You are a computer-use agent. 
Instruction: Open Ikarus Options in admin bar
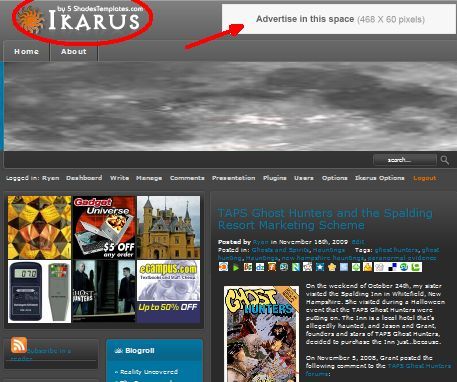pos(380,178)
